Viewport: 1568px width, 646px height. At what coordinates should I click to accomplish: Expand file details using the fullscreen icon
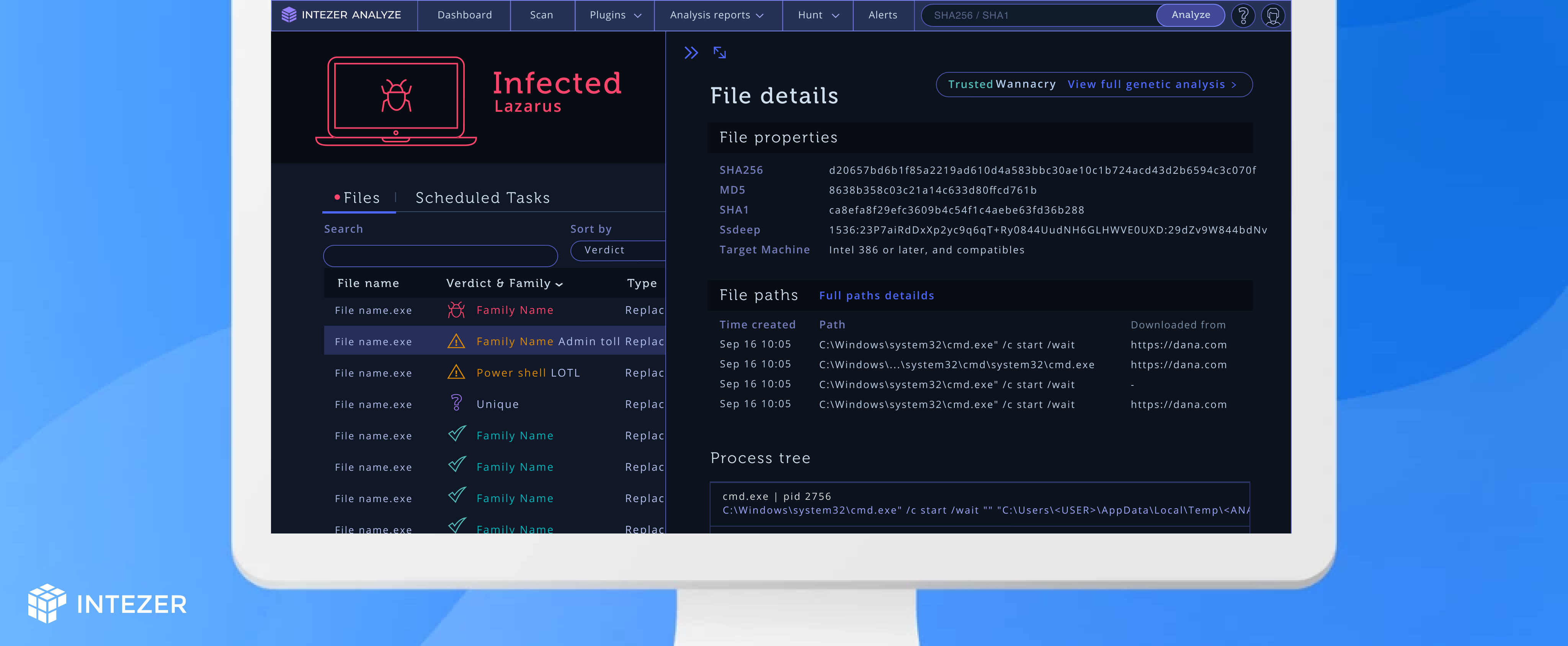pos(720,53)
